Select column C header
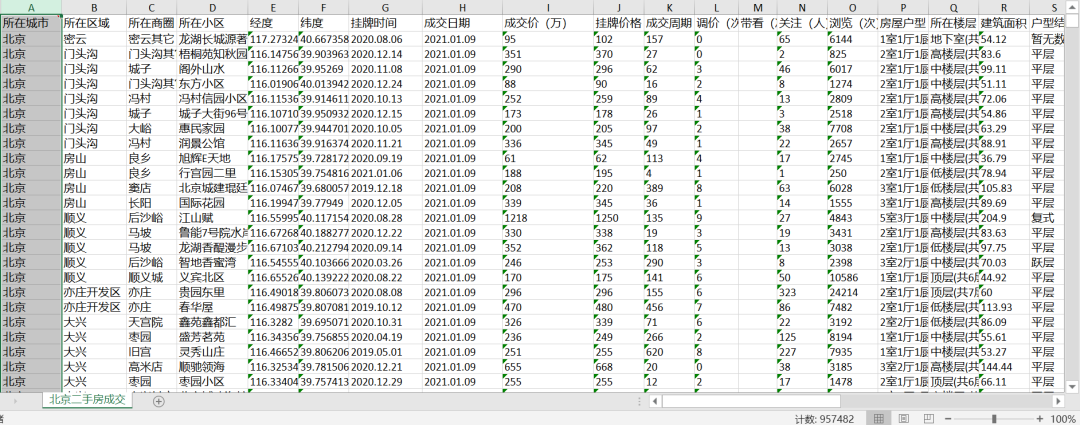Screen dimensions: 1080x425 152,8
